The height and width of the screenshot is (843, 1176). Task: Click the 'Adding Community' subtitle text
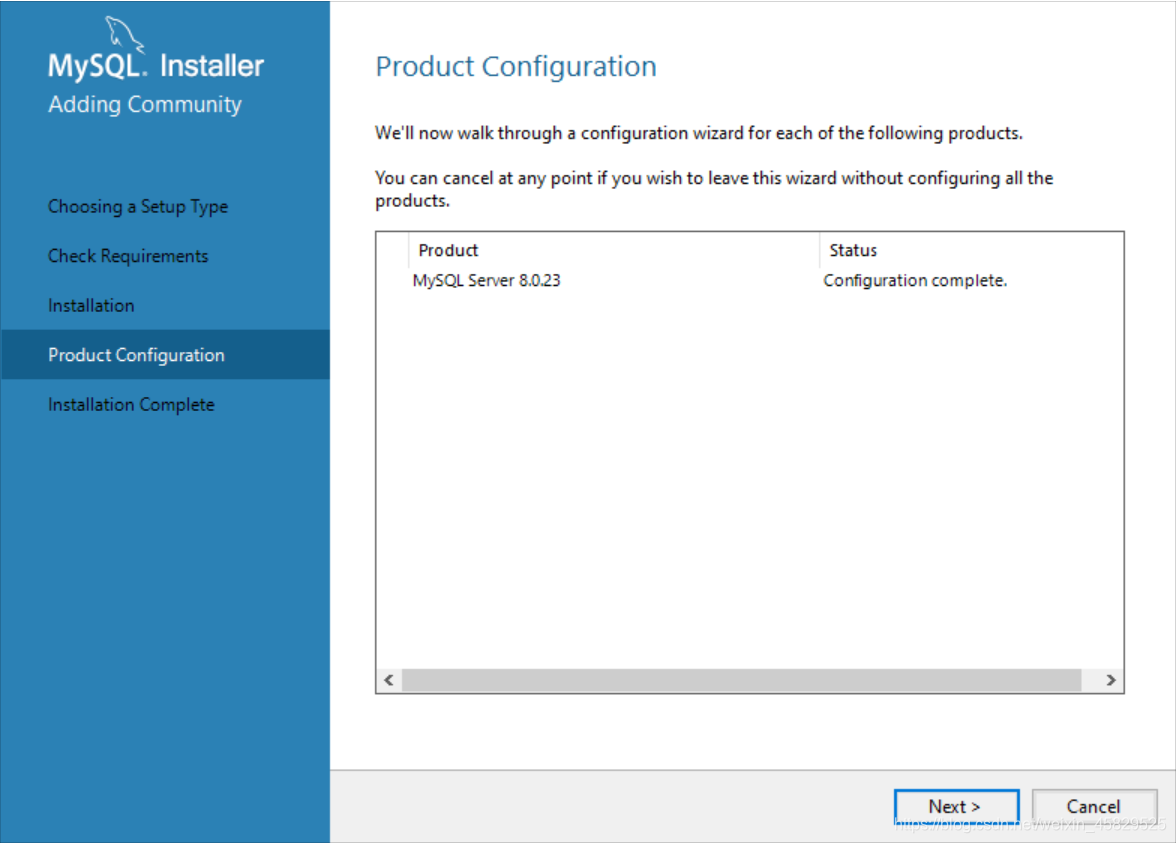pos(145,104)
